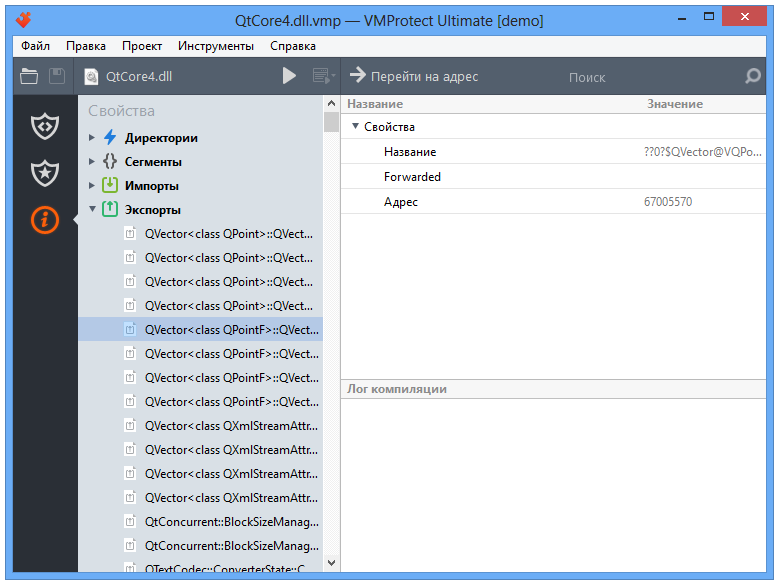779x585 pixels.
Task: Open the code protection shield section
Action: coord(45,126)
